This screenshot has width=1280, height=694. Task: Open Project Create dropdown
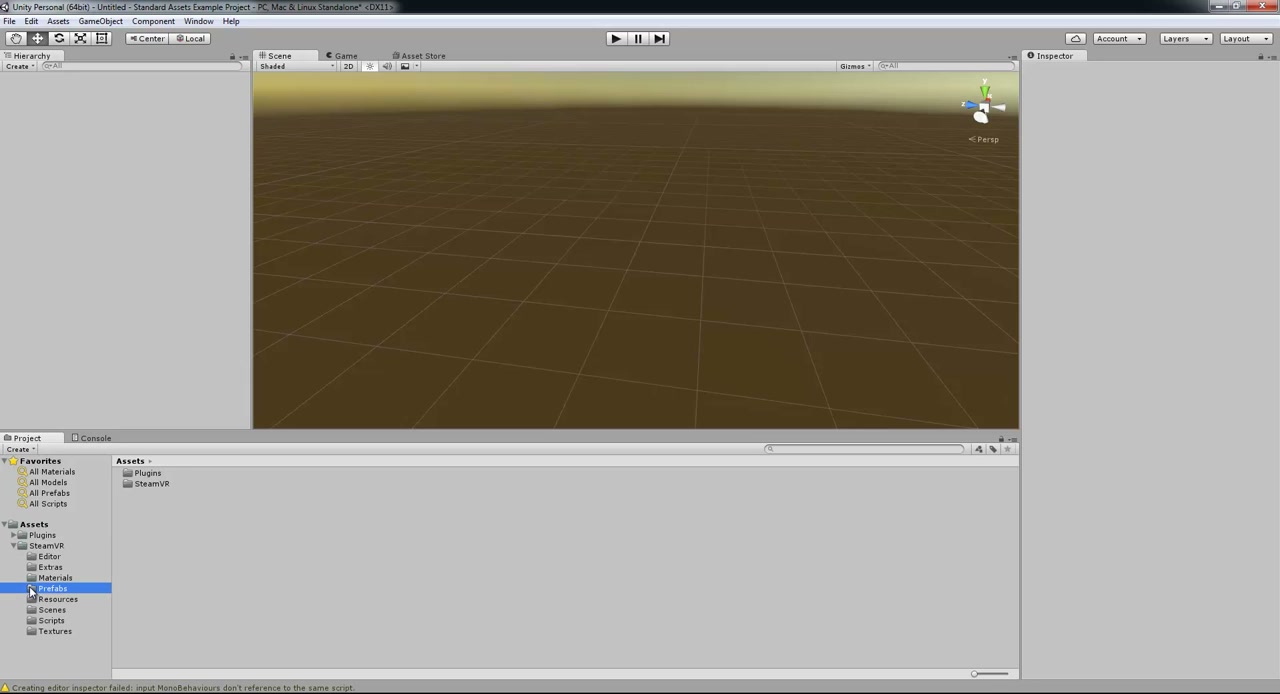pyautogui.click(x=19, y=449)
